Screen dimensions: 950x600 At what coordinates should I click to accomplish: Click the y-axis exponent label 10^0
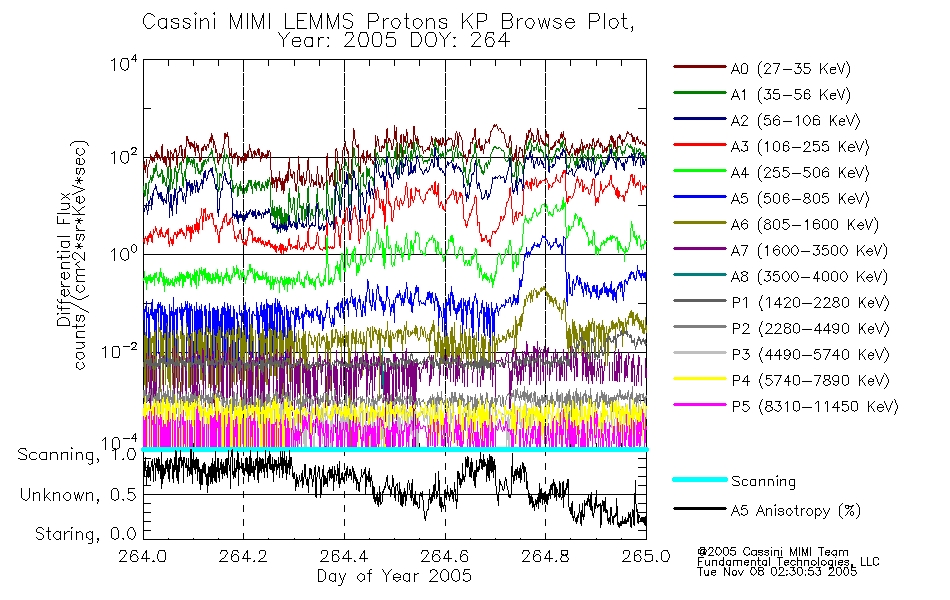[124, 253]
